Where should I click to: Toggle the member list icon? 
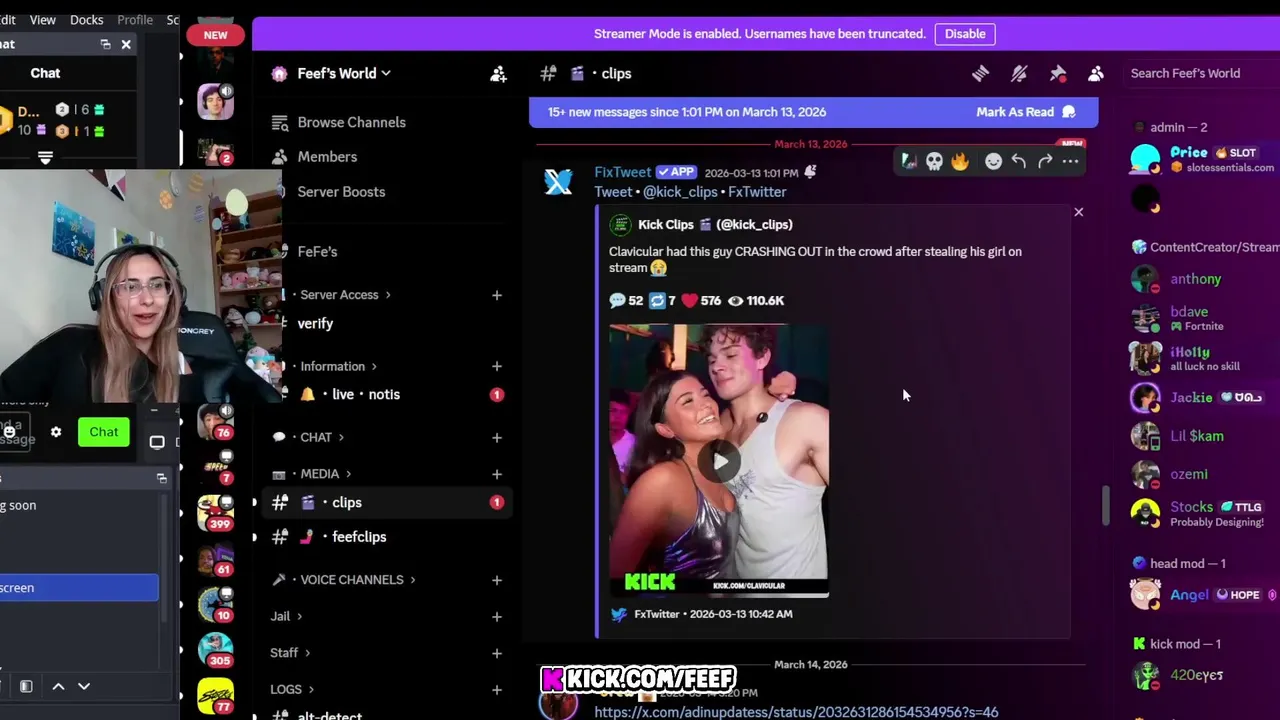[1096, 73]
